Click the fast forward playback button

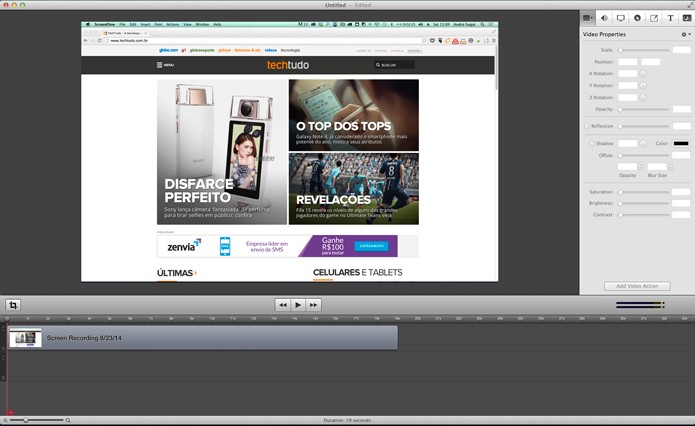313,305
